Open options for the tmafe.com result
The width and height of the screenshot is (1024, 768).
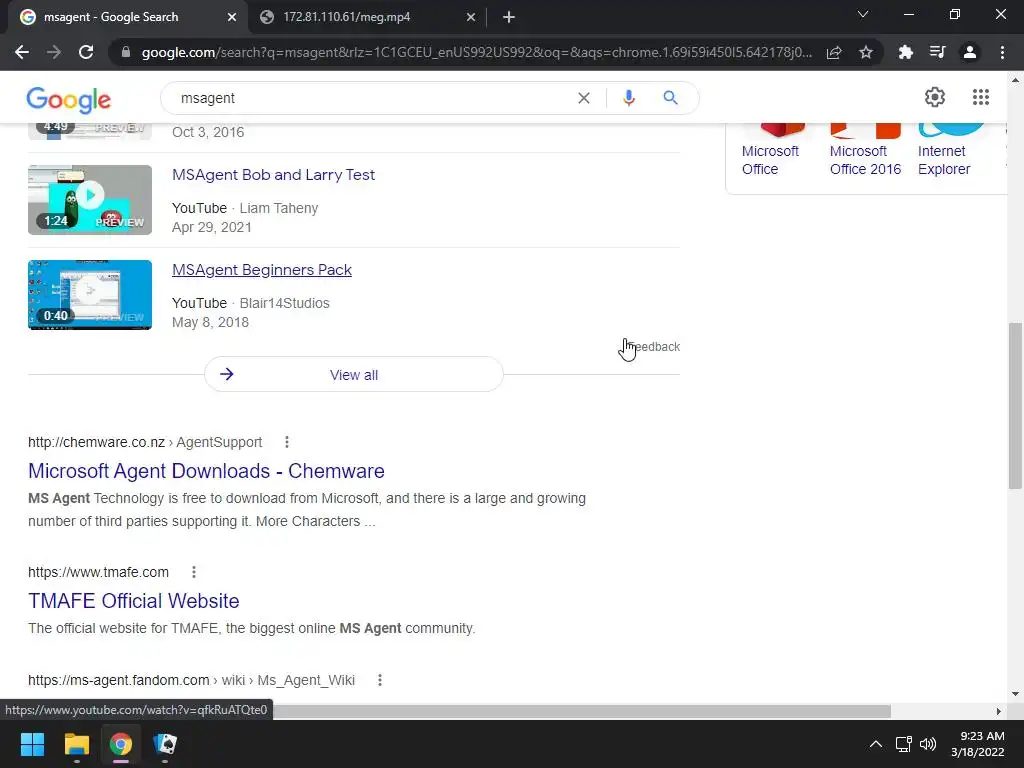[194, 572]
